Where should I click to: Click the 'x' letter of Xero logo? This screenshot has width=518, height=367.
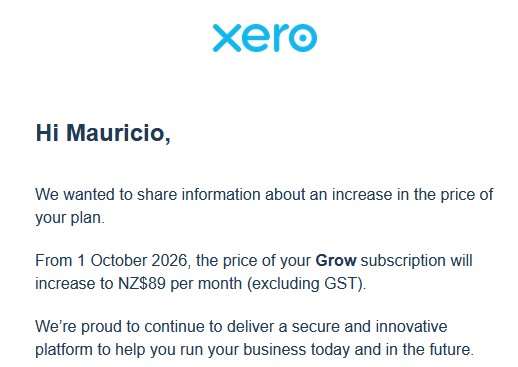tap(227, 38)
